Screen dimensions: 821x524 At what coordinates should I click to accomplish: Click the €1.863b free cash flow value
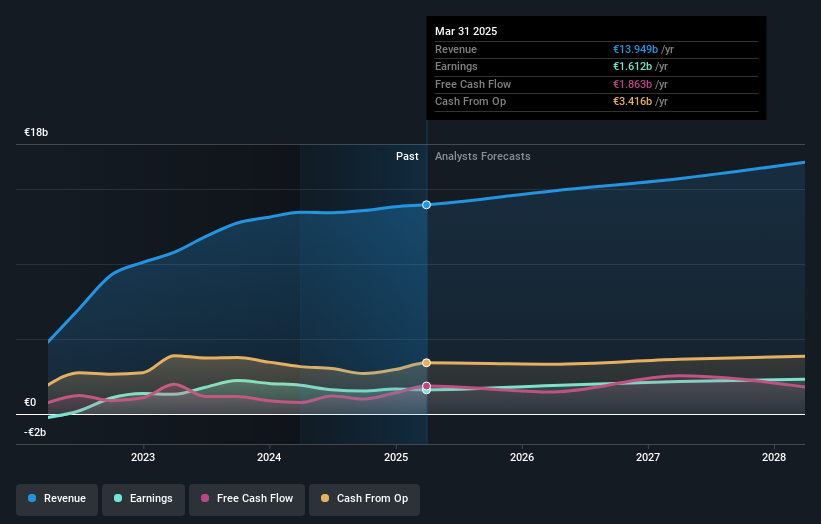pos(633,84)
